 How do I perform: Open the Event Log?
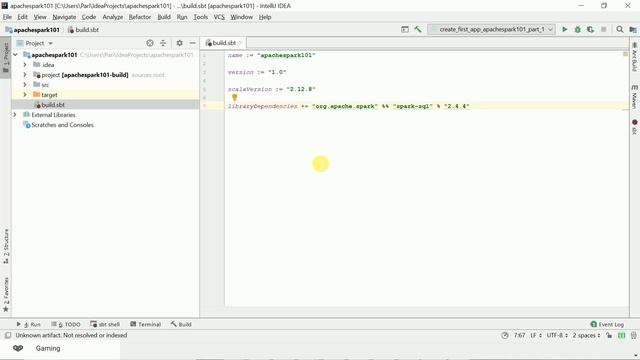tap(607, 324)
